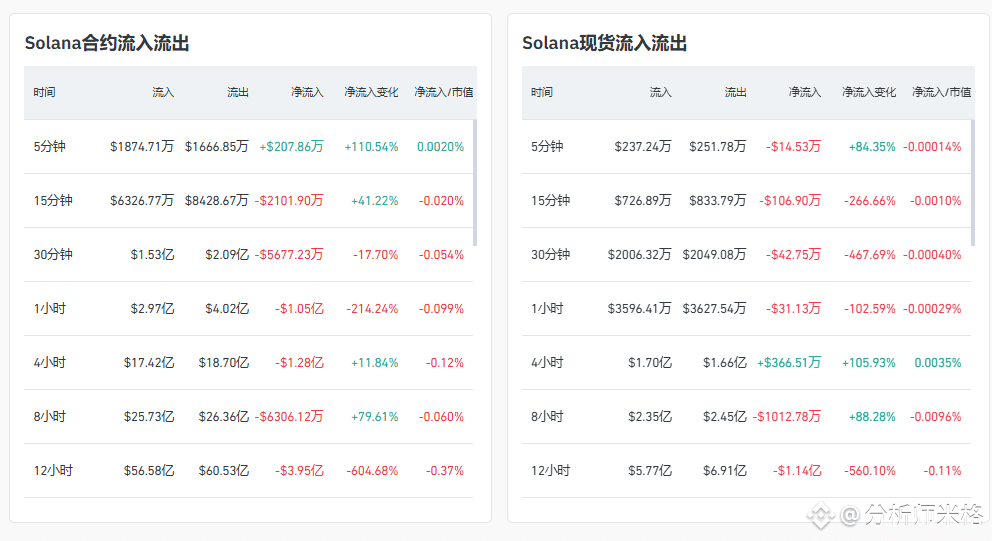
Task: Click 净流入变化 header in contract table
Action: [371, 92]
